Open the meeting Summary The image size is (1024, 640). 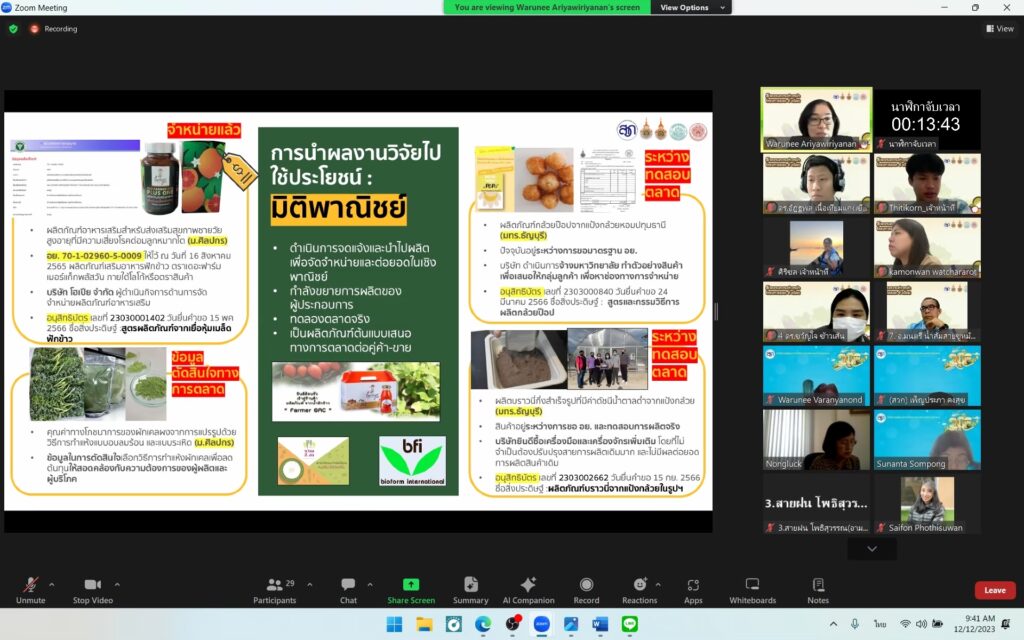[470, 589]
